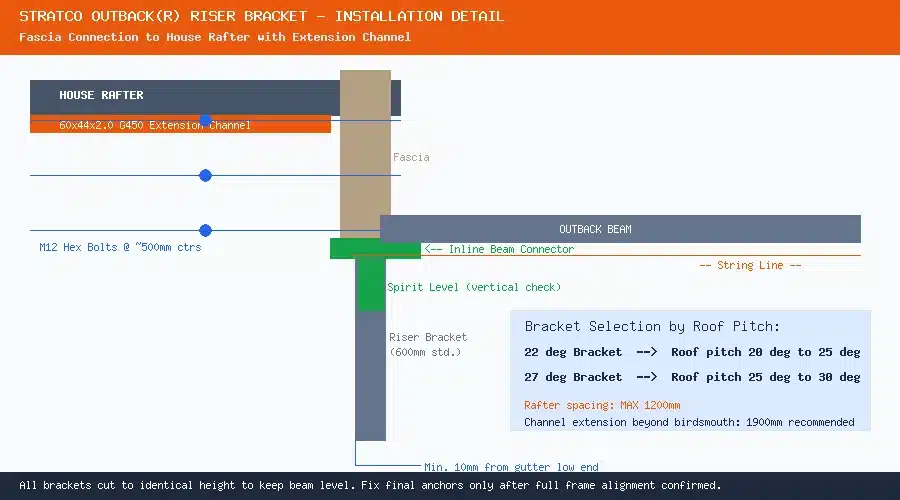Select the 'Fascia' label
900x500 pixels.
[411, 157]
